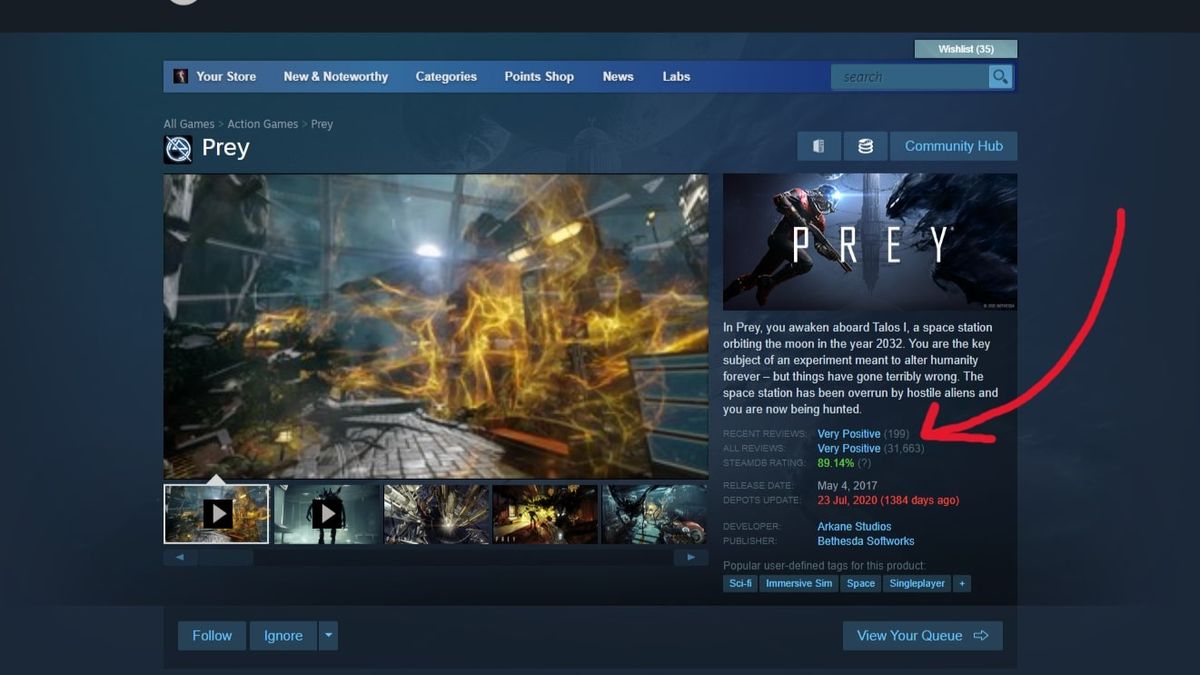Go to Points Shop
The image size is (1200, 675).
coord(539,76)
